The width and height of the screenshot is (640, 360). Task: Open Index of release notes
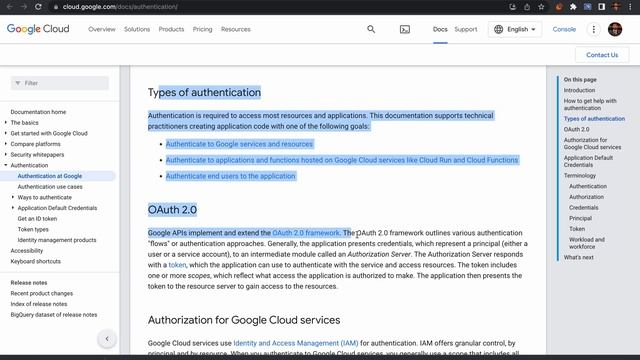tap(39, 304)
